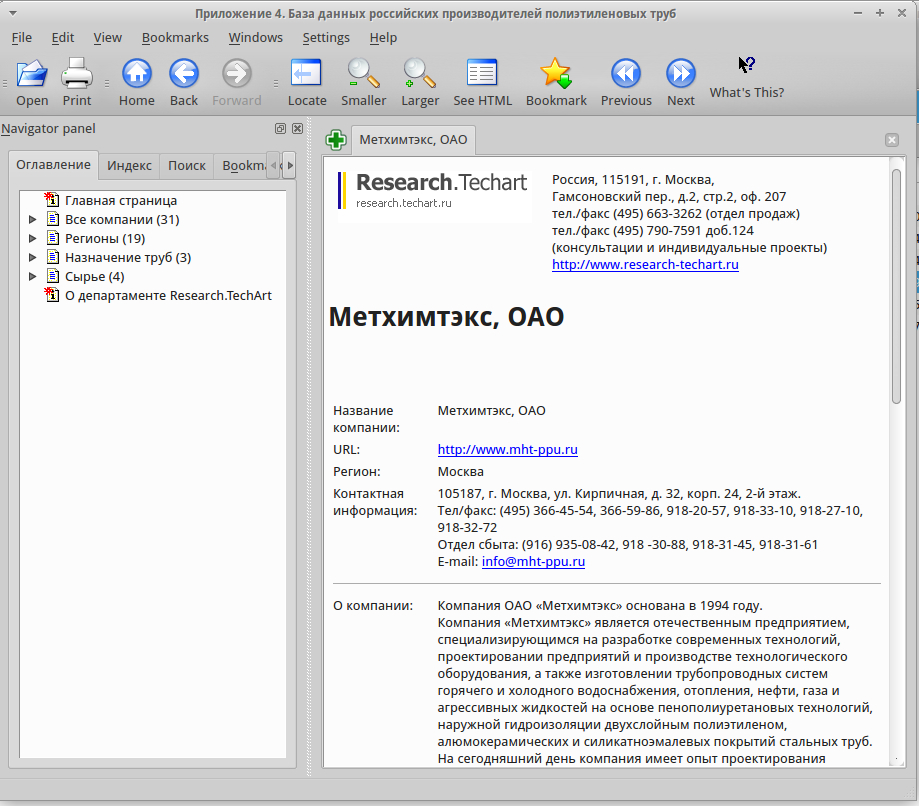Switch to the Индекс tab
Screen dimensions: 919x806
click(129, 166)
